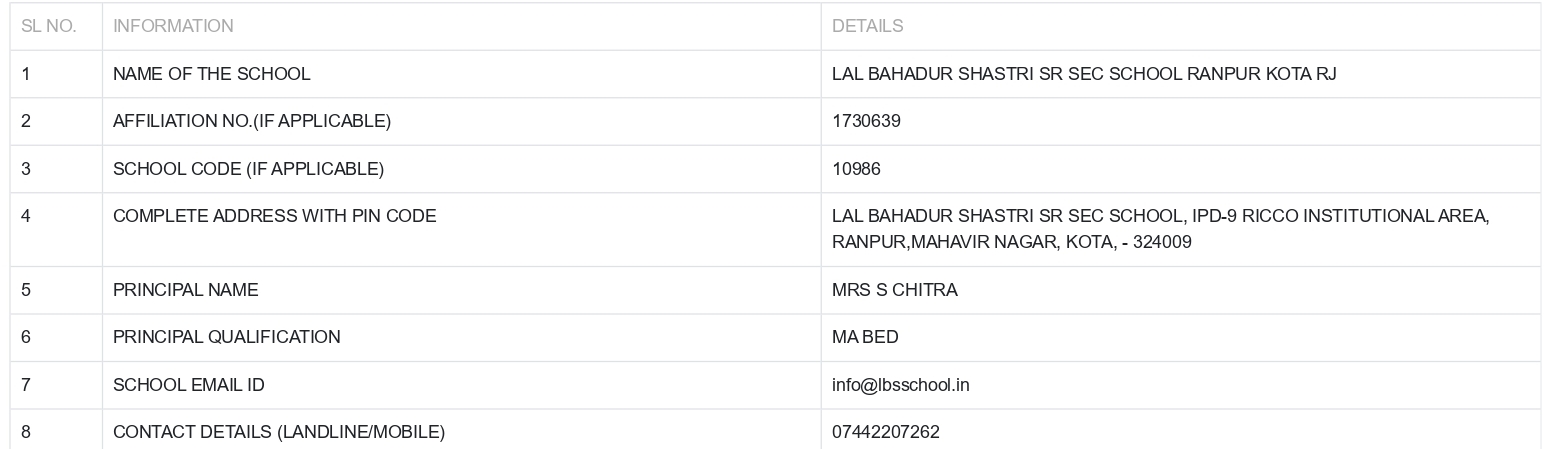Click 'COMPLETE ADDRESS WITH PIN CODE' label
The width and height of the screenshot is (1555, 449).
pyautogui.click(x=274, y=216)
